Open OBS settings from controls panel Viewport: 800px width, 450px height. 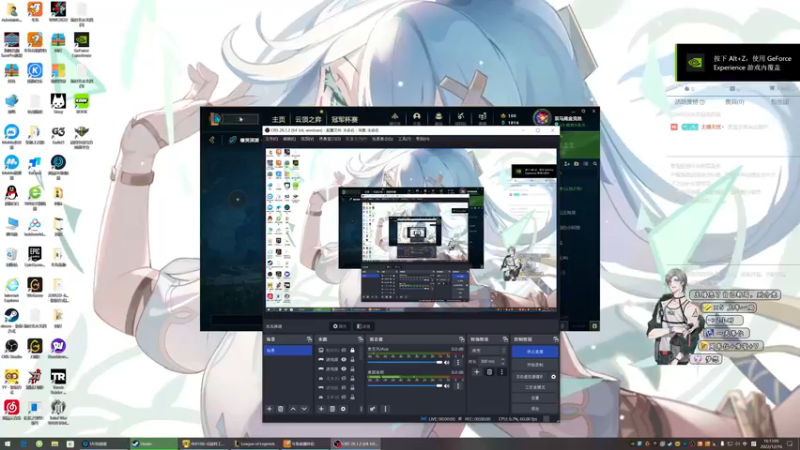(535, 398)
